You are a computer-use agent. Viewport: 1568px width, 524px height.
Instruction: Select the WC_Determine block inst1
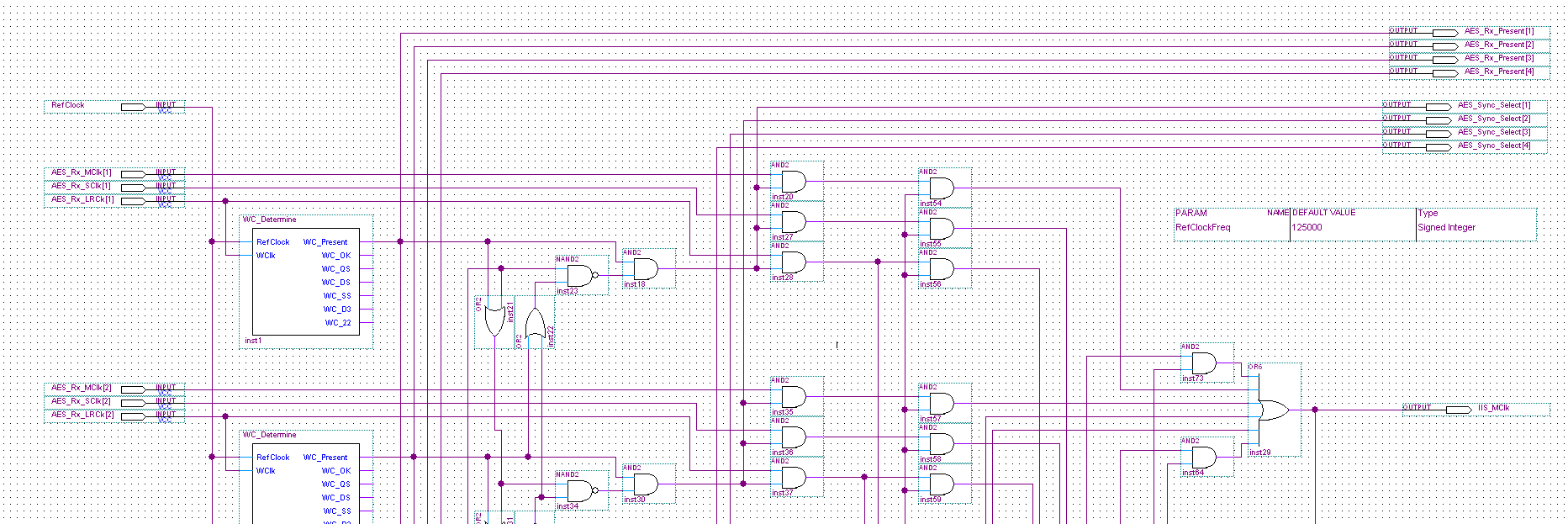306,282
